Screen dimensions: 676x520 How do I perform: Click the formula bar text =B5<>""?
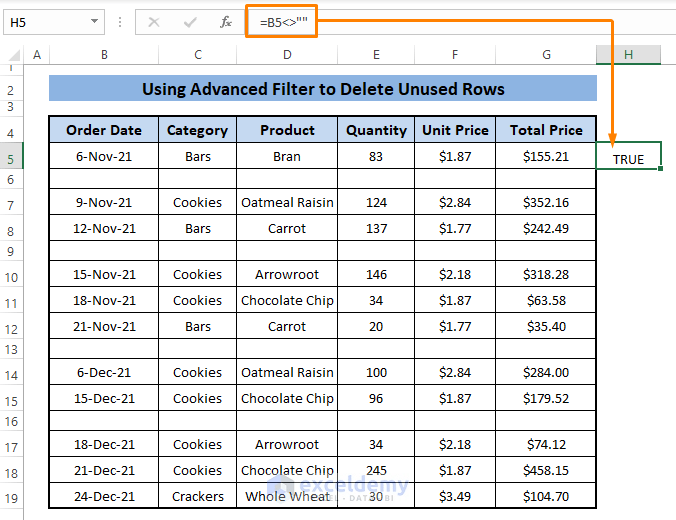284,22
